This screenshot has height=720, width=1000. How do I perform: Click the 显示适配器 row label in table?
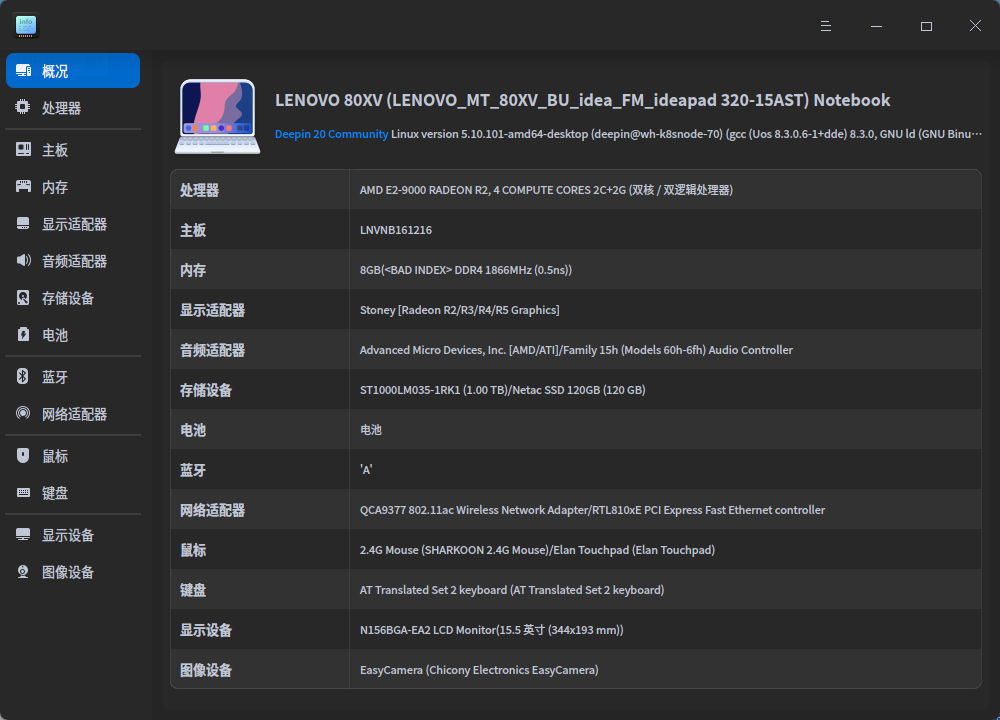click(212, 311)
